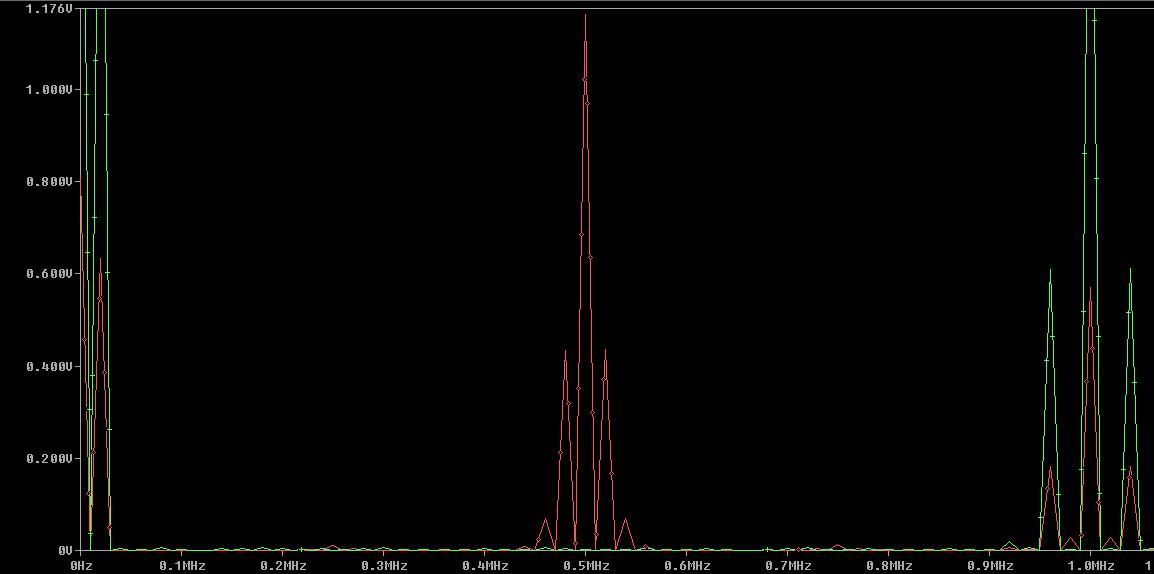Click the 1.0MHz x-axis label
Screen dimensions: 1154x574
[1089, 565]
